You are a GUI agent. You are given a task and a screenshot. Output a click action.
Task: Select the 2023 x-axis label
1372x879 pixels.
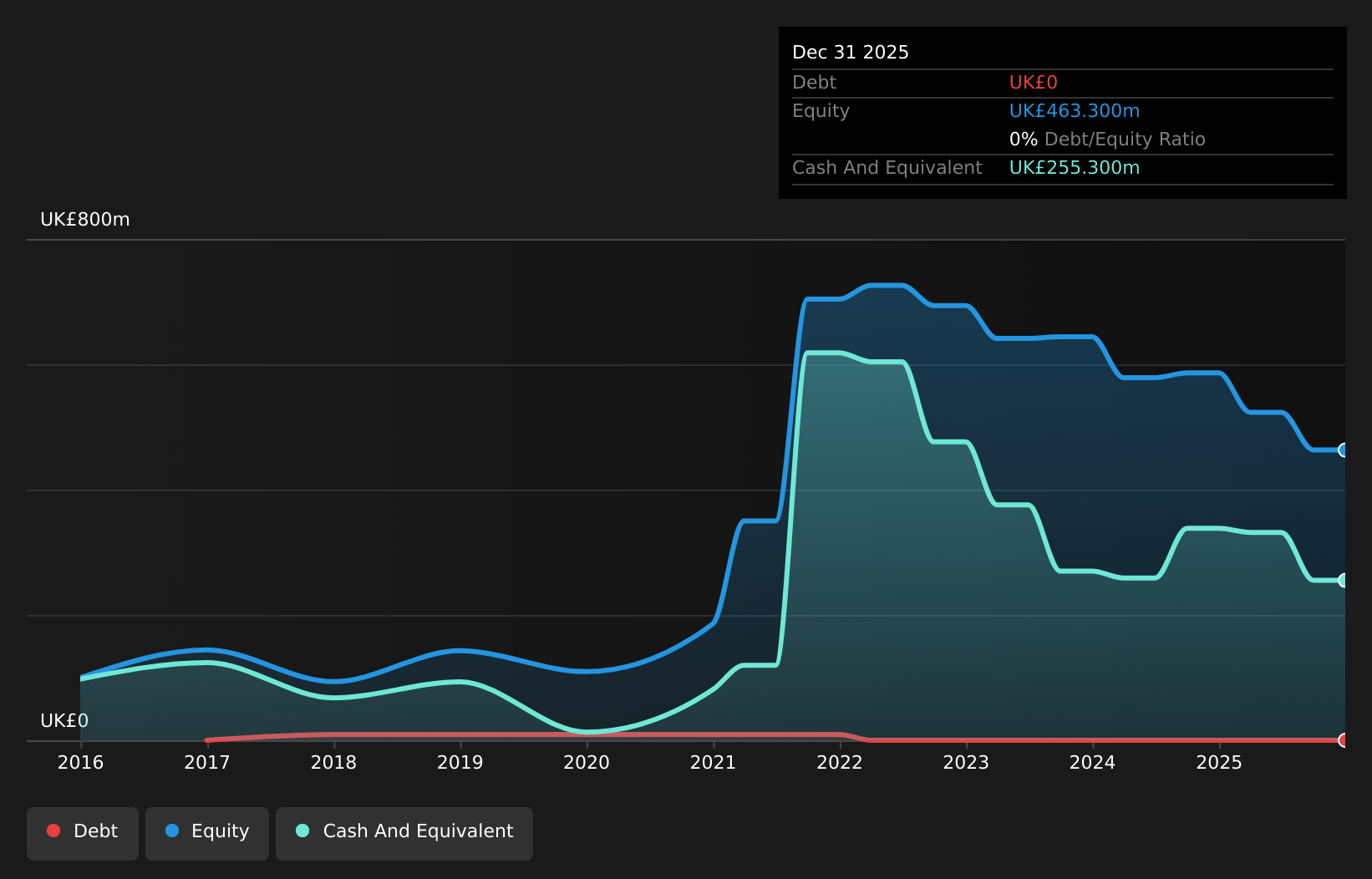click(x=967, y=762)
